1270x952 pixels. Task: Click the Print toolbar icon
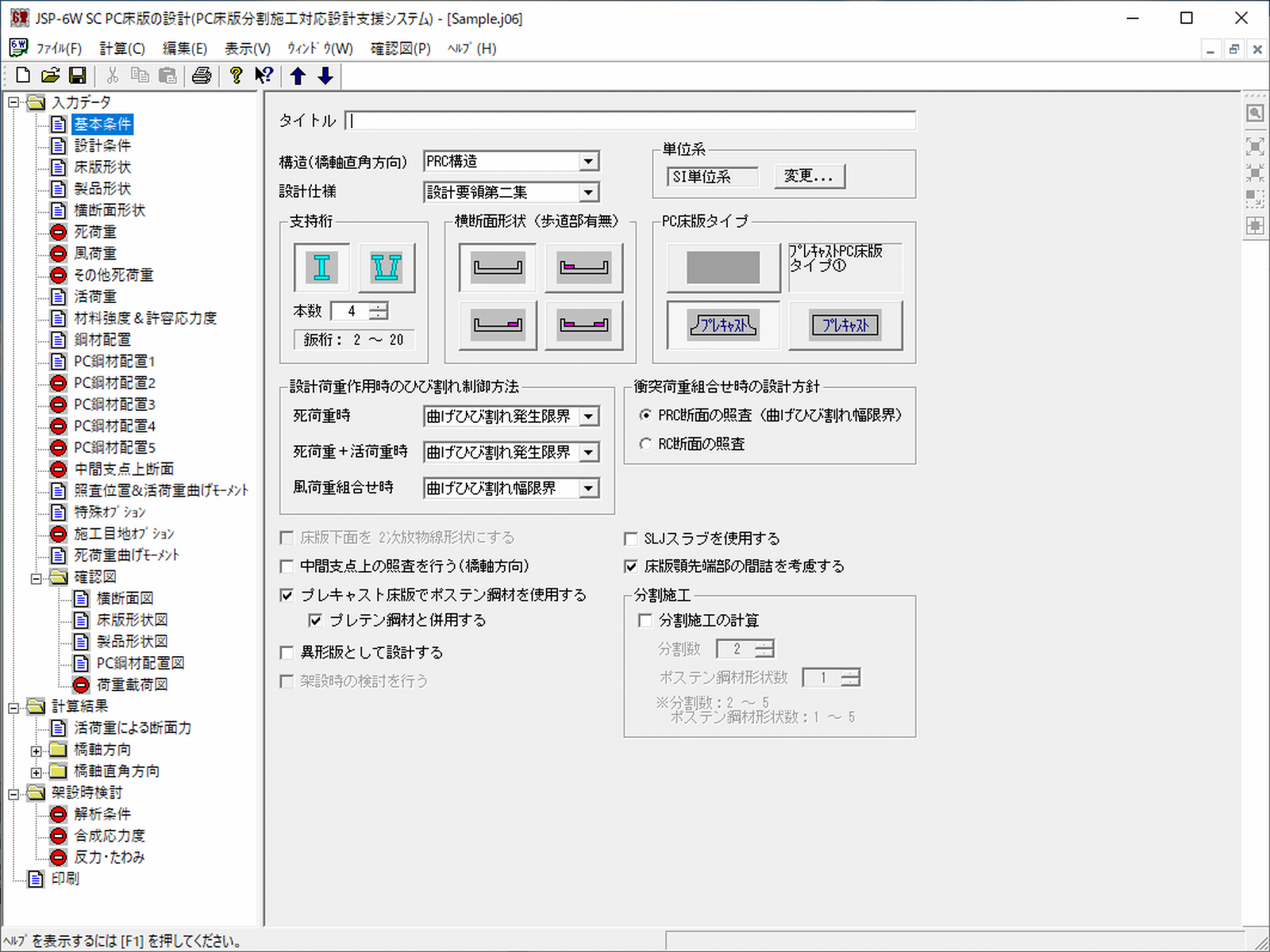202,75
